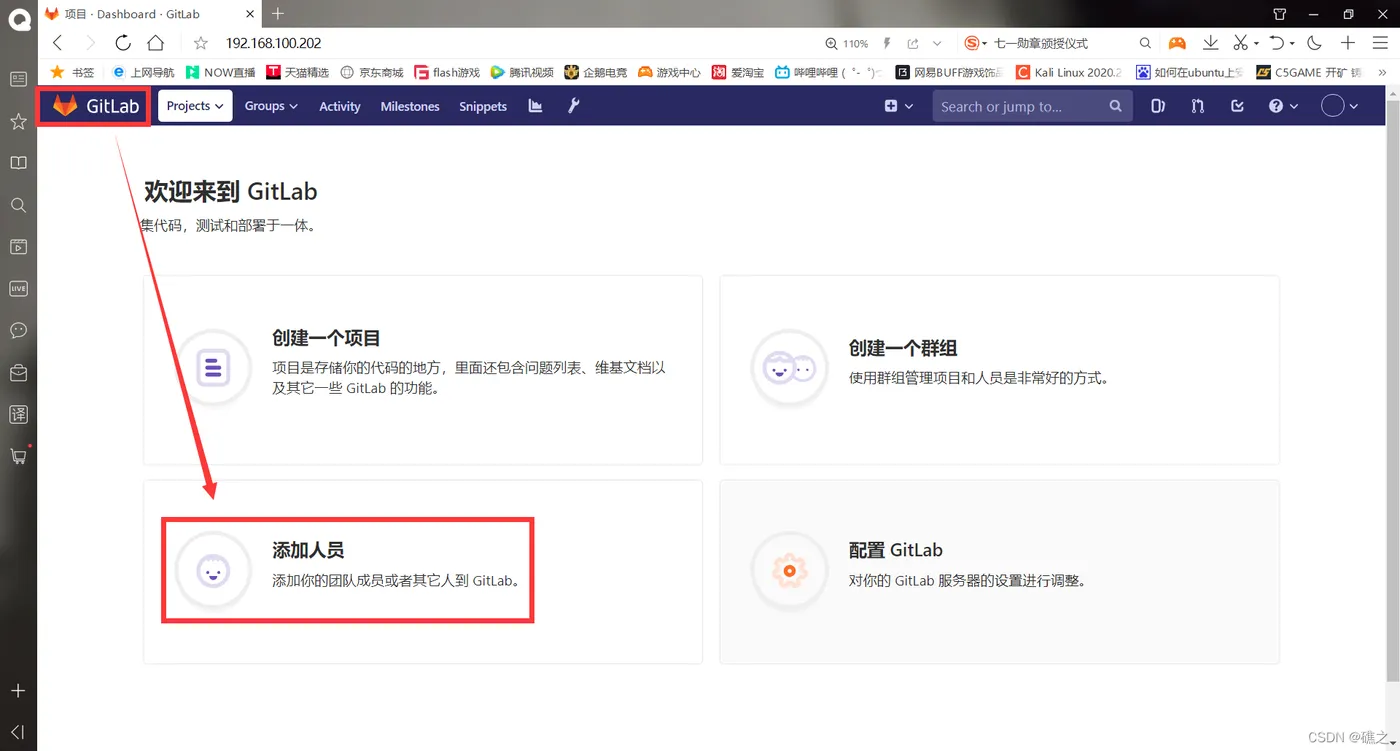
Task: Open the user avatar dropdown
Action: 1339,106
